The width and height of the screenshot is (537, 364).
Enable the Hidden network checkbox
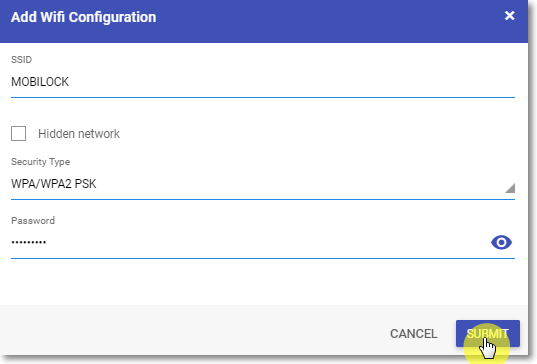(18, 134)
